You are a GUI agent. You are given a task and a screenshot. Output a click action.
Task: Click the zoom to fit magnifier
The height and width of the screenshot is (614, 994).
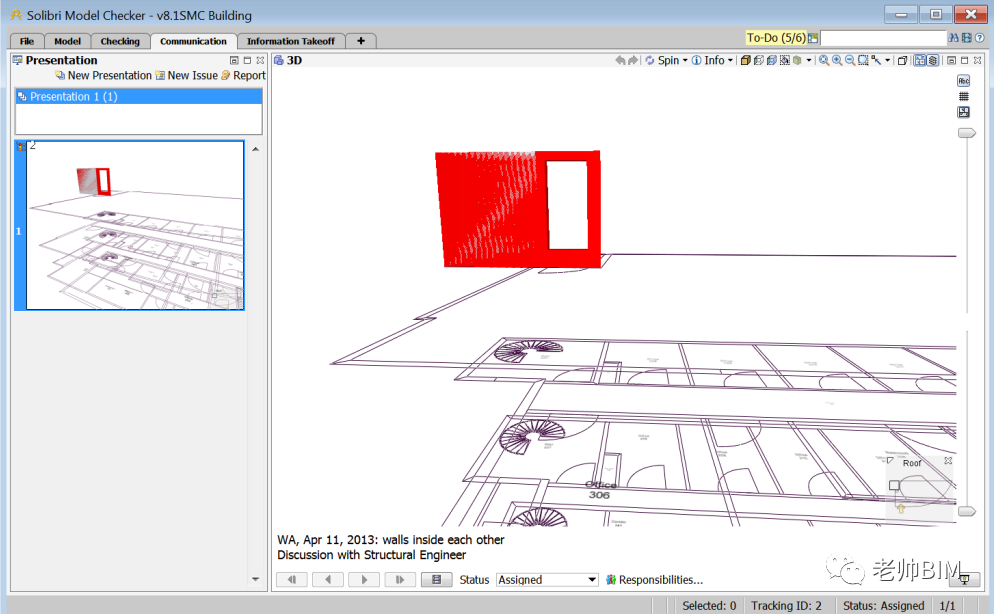point(823,60)
